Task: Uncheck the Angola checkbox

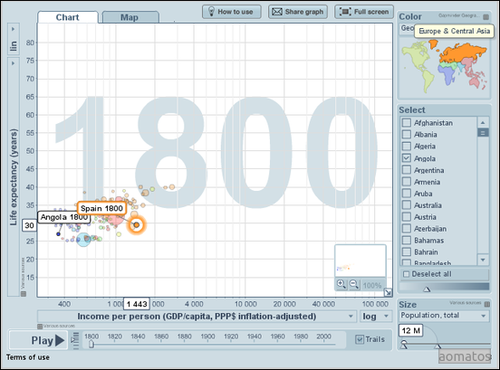Action: click(x=406, y=158)
